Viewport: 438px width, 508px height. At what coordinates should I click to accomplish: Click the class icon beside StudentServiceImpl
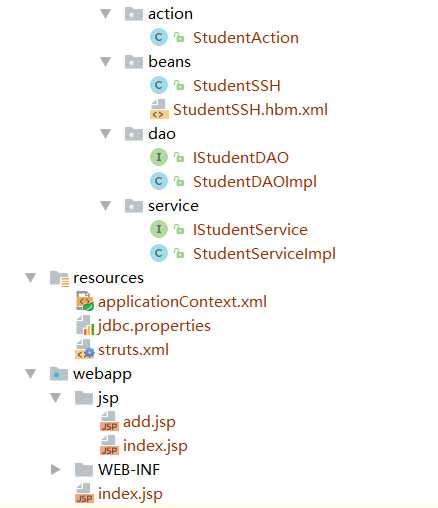[x=158, y=253]
